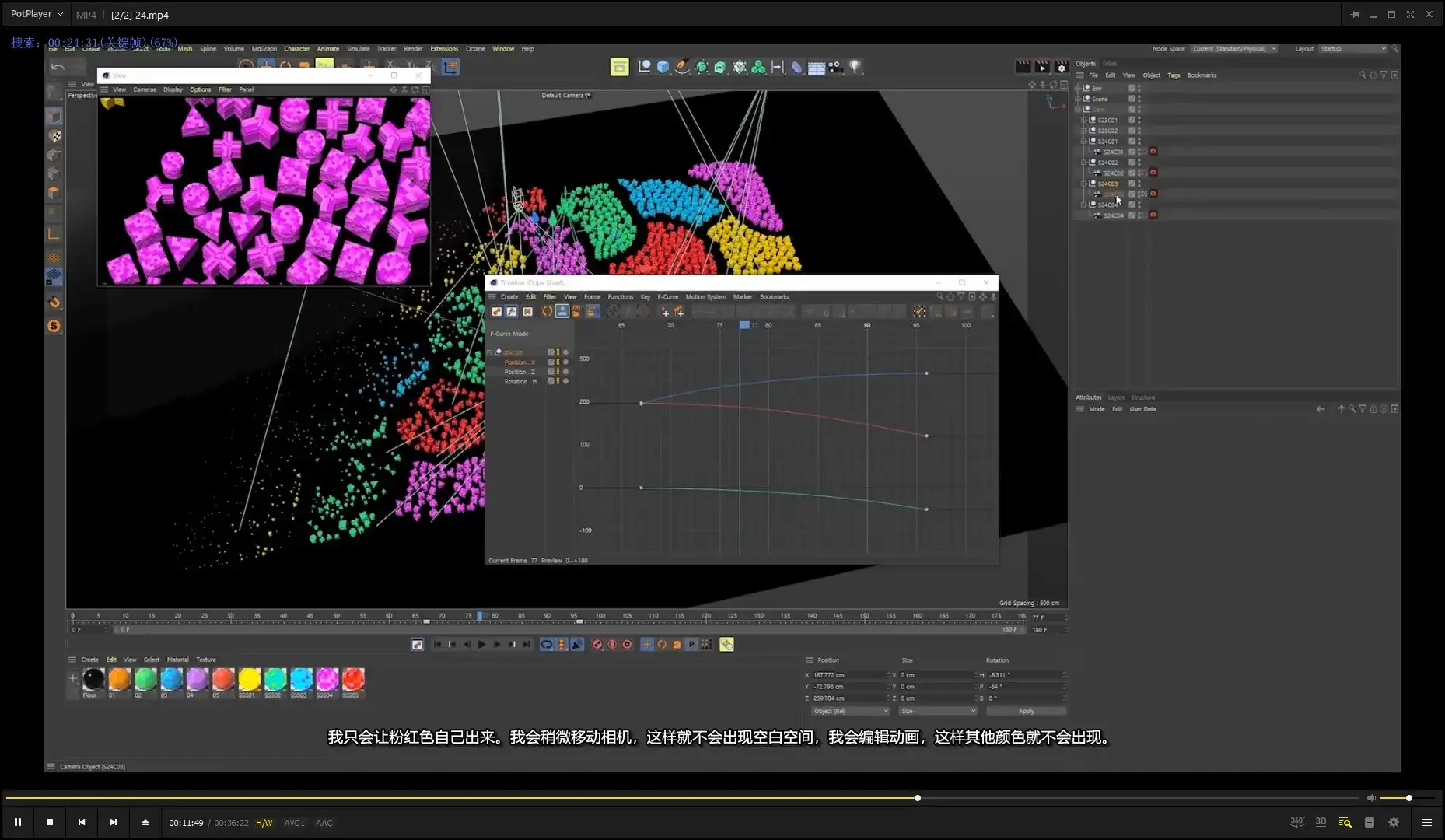
Task: Click the Light object icon in the toolbar
Action: (856, 67)
